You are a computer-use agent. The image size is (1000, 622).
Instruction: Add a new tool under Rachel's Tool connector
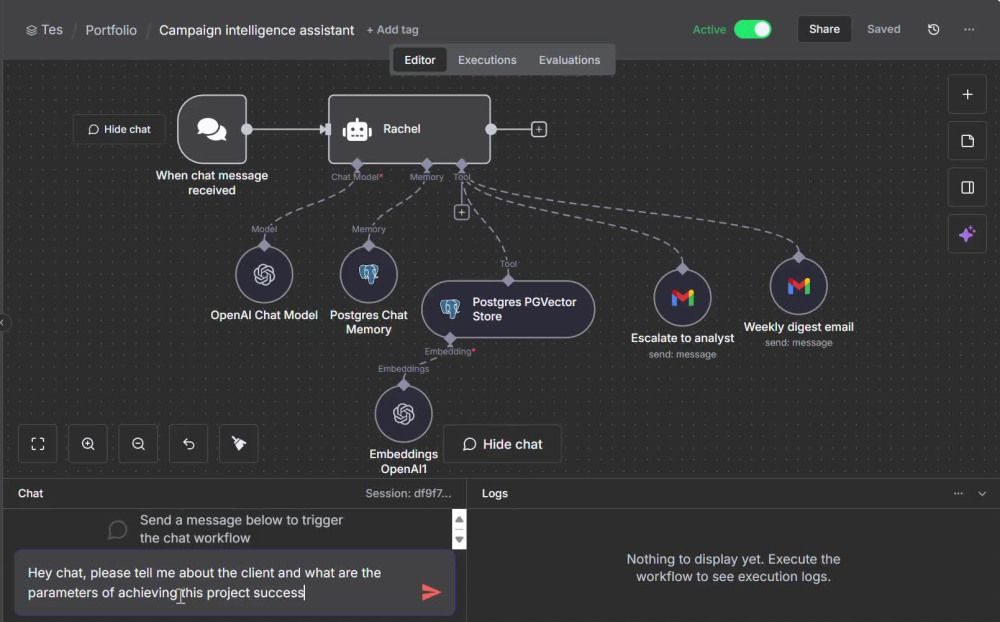coord(462,212)
